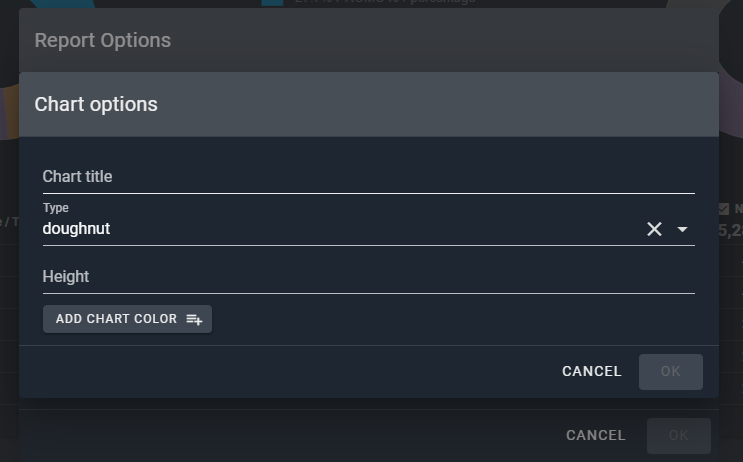Click into the Height input field

coord(368,277)
